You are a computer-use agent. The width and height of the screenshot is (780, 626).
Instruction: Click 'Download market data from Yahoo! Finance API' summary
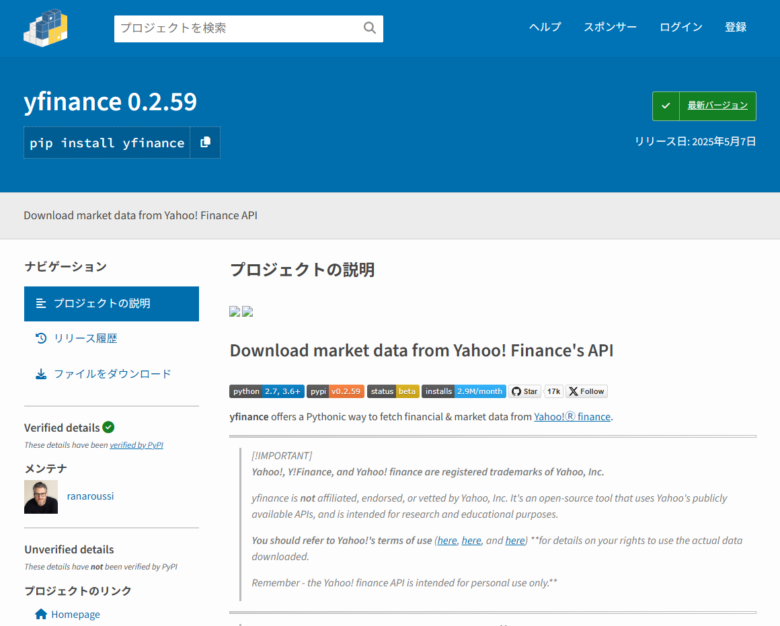140,215
